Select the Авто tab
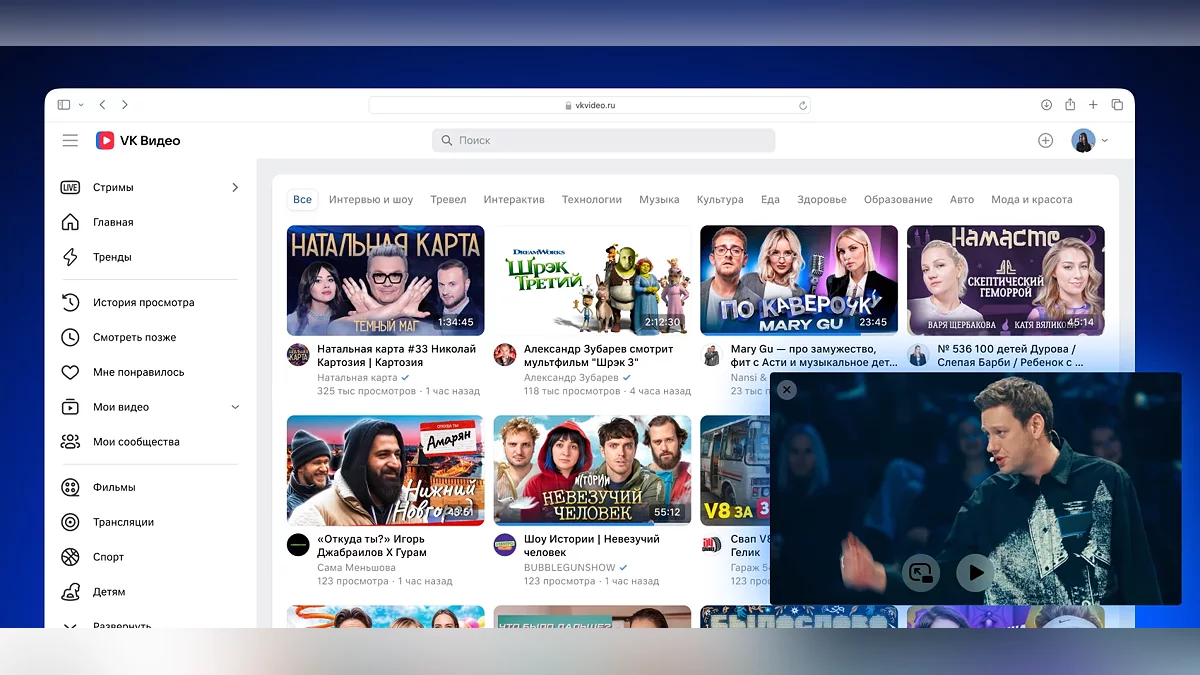The height and width of the screenshot is (675, 1200). 962,200
